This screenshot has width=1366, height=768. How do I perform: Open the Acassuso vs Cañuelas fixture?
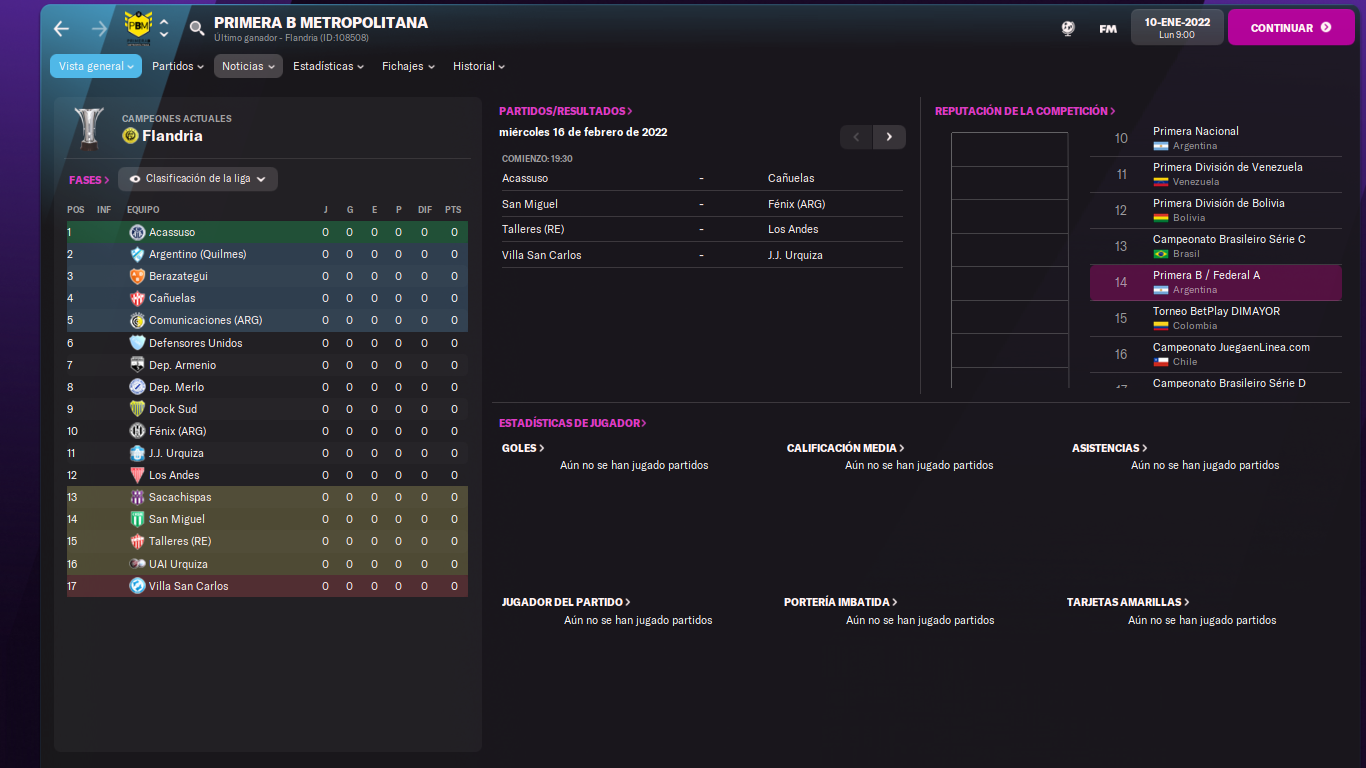click(702, 178)
